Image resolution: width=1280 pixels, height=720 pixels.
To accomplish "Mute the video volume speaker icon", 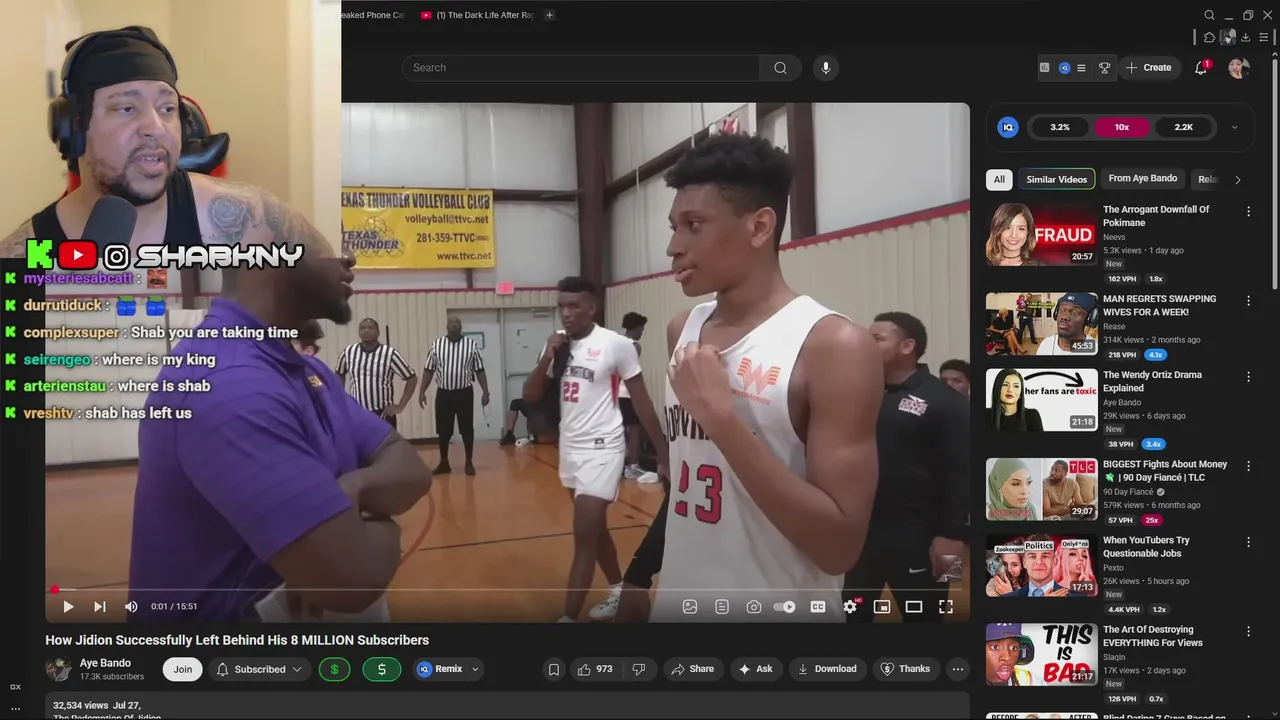I will [x=131, y=606].
